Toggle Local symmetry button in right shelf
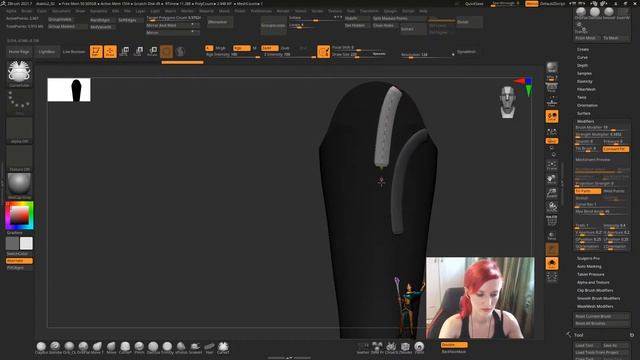The width and height of the screenshot is (640, 360). click(552, 116)
